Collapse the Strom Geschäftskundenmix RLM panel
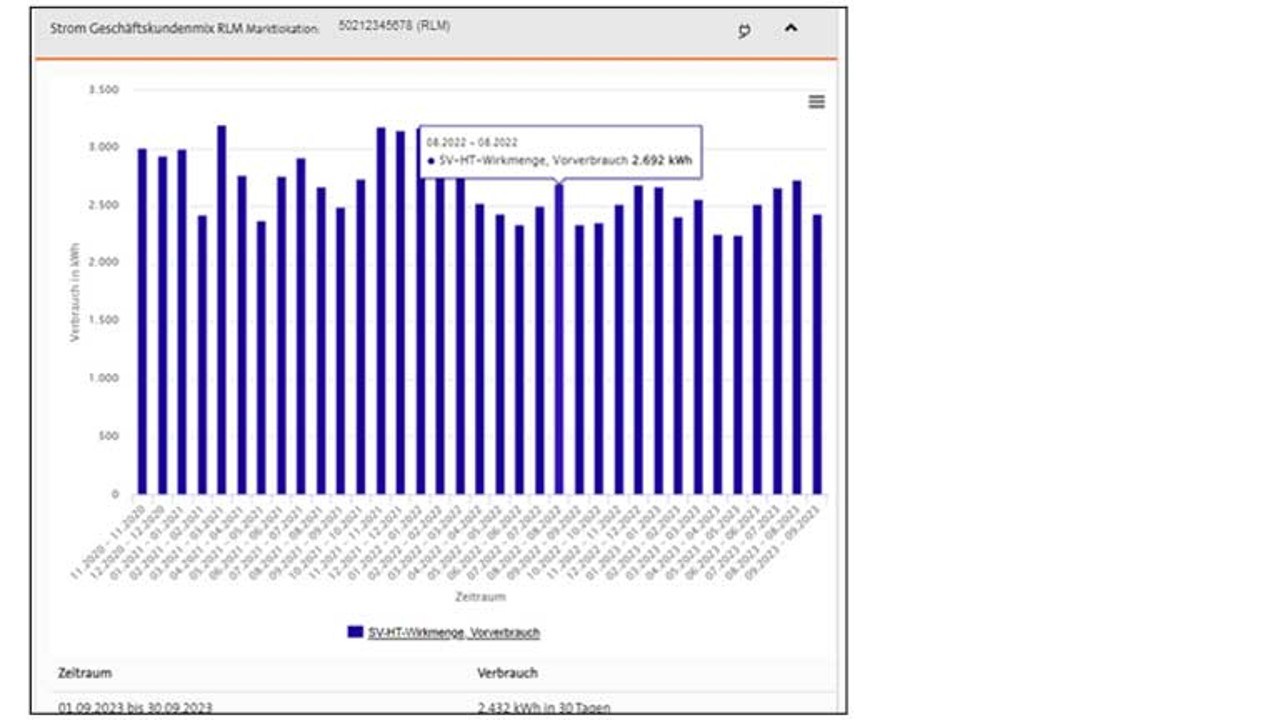 click(790, 29)
